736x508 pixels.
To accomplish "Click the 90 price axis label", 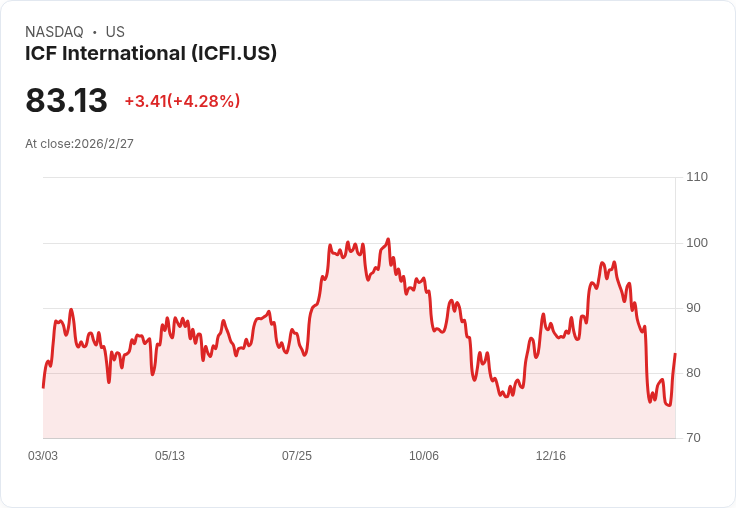I will pos(693,308).
